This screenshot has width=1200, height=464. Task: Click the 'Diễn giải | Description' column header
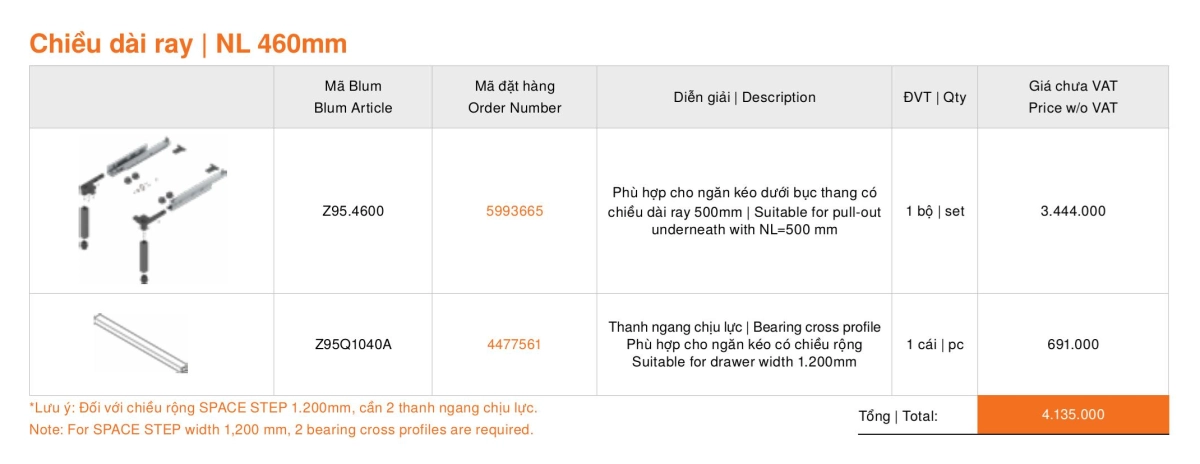pyautogui.click(x=744, y=97)
